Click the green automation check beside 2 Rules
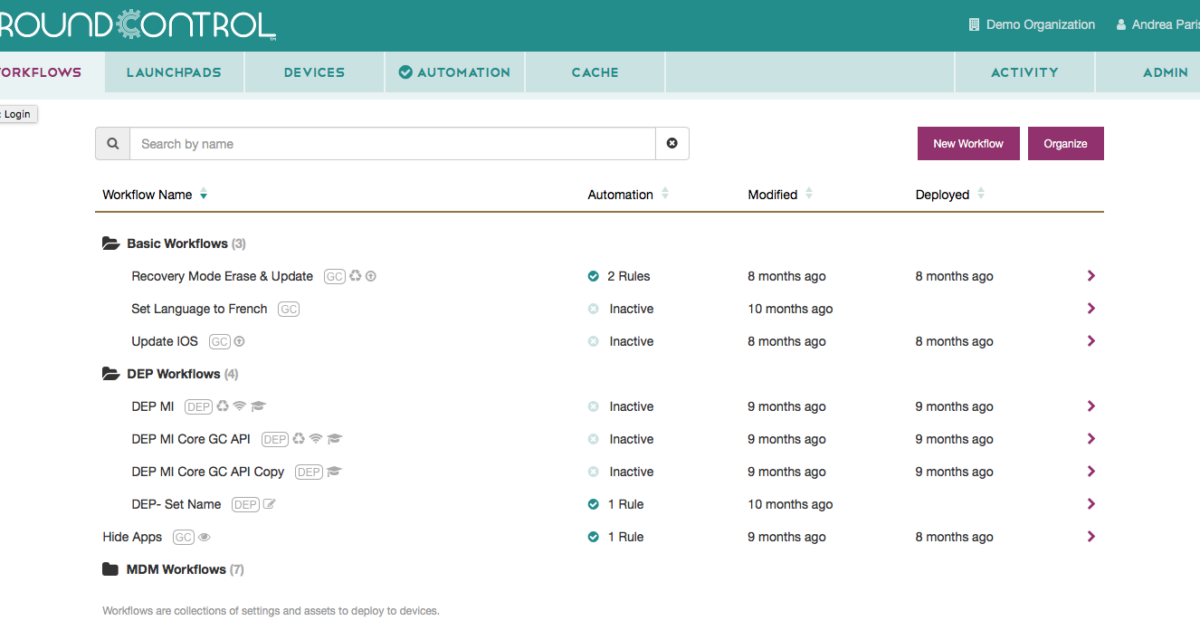This screenshot has height=630, width=1200. (x=593, y=276)
